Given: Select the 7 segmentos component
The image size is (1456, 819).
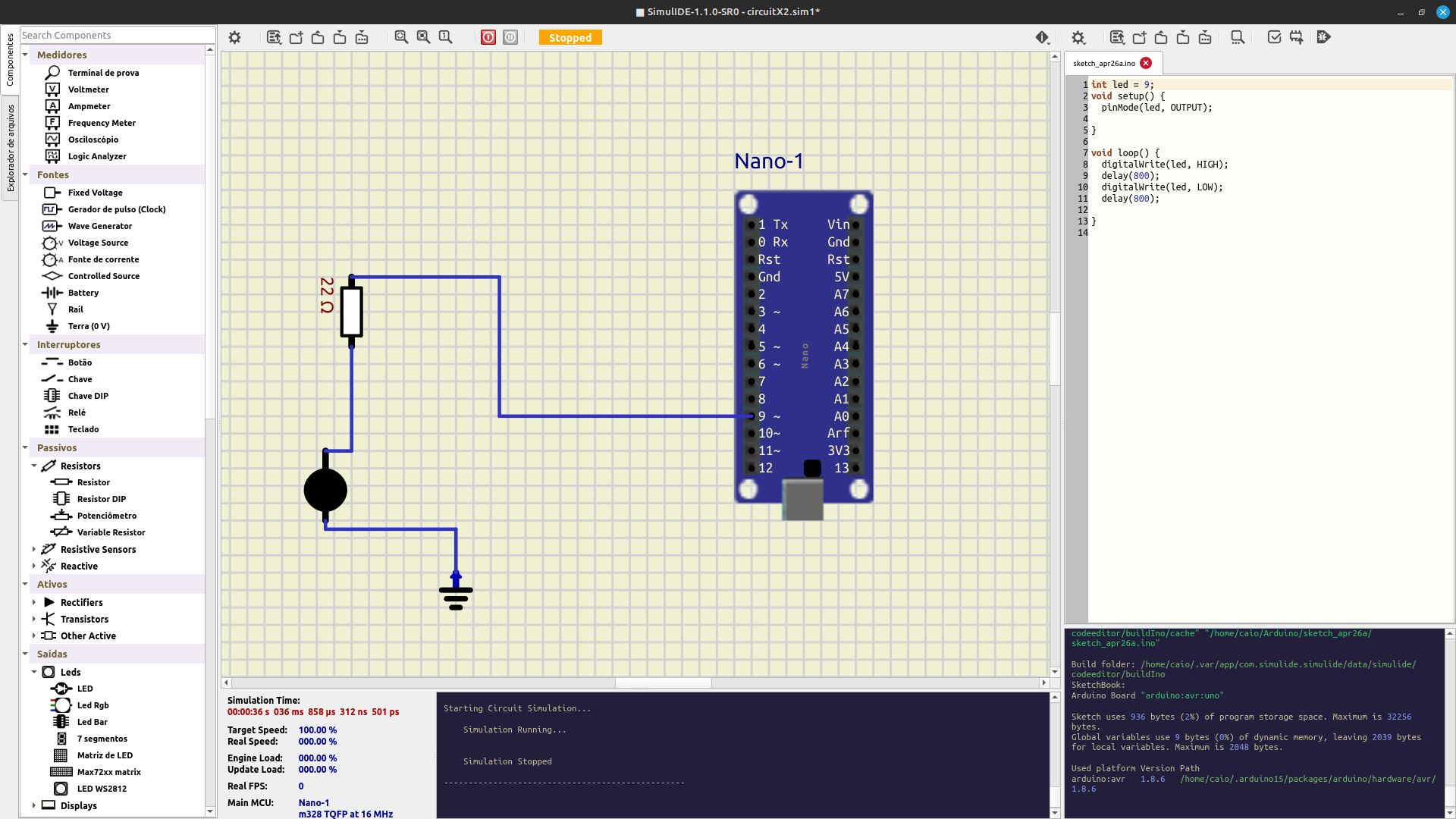Looking at the screenshot, I should click(x=102, y=739).
